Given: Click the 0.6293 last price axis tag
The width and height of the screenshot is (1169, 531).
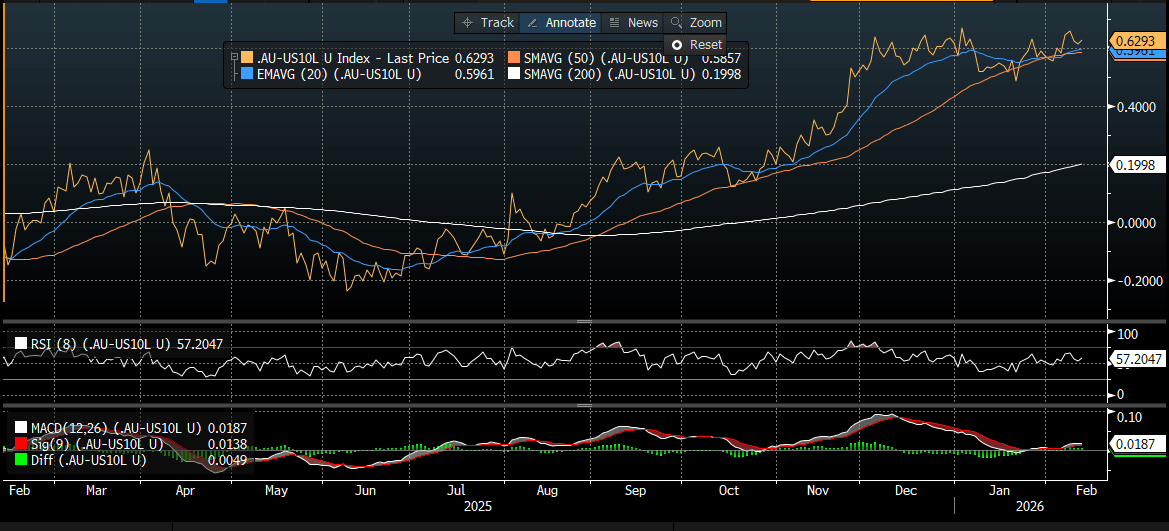Looking at the screenshot, I should (1135, 40).
